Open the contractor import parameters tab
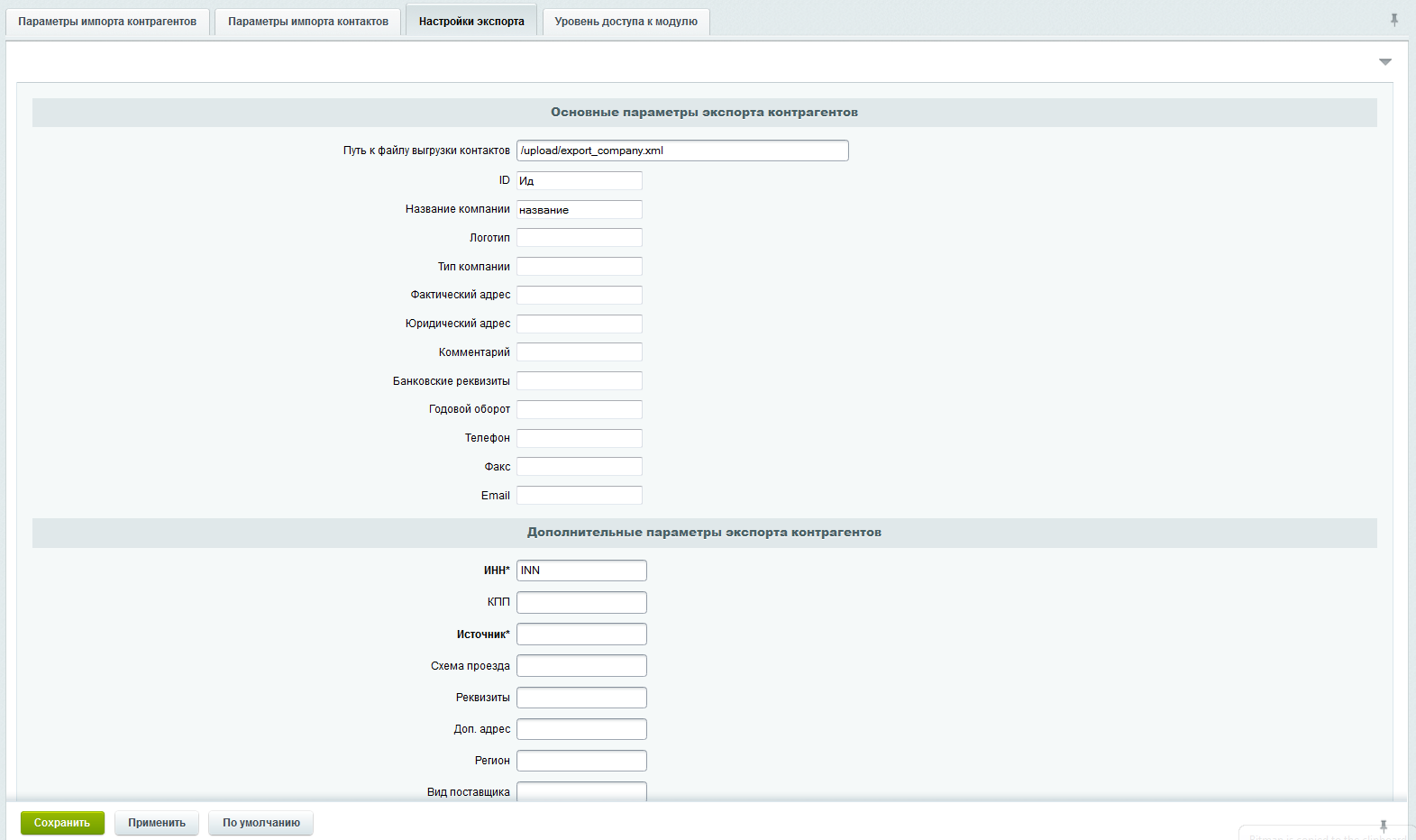Image resolution: width=1416 pixels, height=840 pixels. click(107, 22)
